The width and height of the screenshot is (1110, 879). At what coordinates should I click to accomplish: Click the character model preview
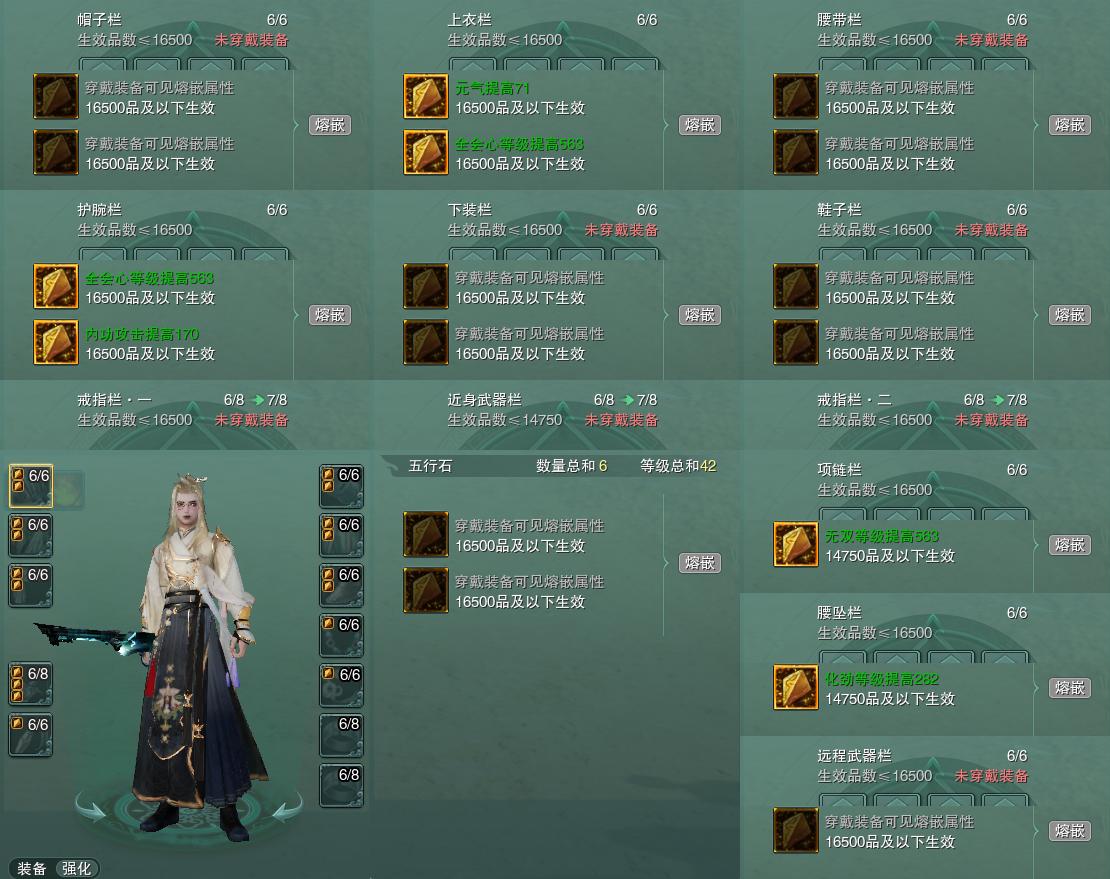(x=193, y=658)
